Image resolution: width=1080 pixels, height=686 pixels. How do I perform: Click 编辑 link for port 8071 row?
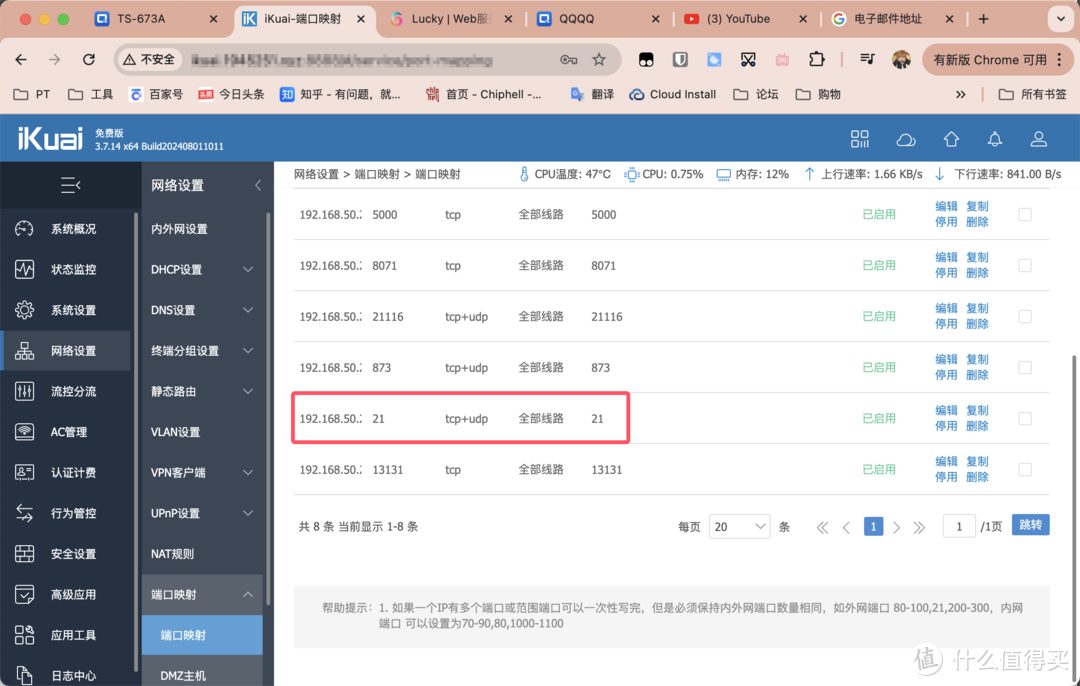pos(946,258)
